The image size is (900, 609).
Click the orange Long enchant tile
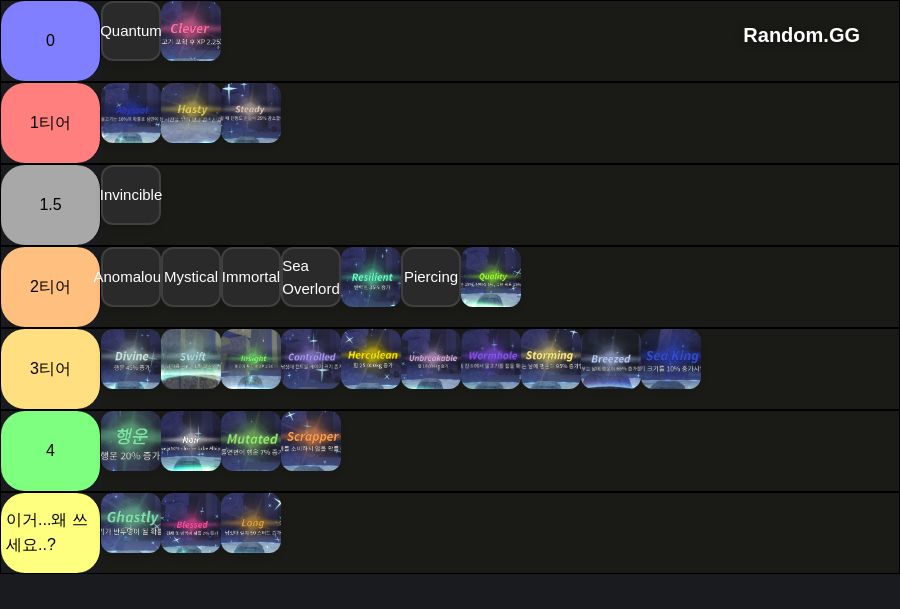[x=251, y=523]
